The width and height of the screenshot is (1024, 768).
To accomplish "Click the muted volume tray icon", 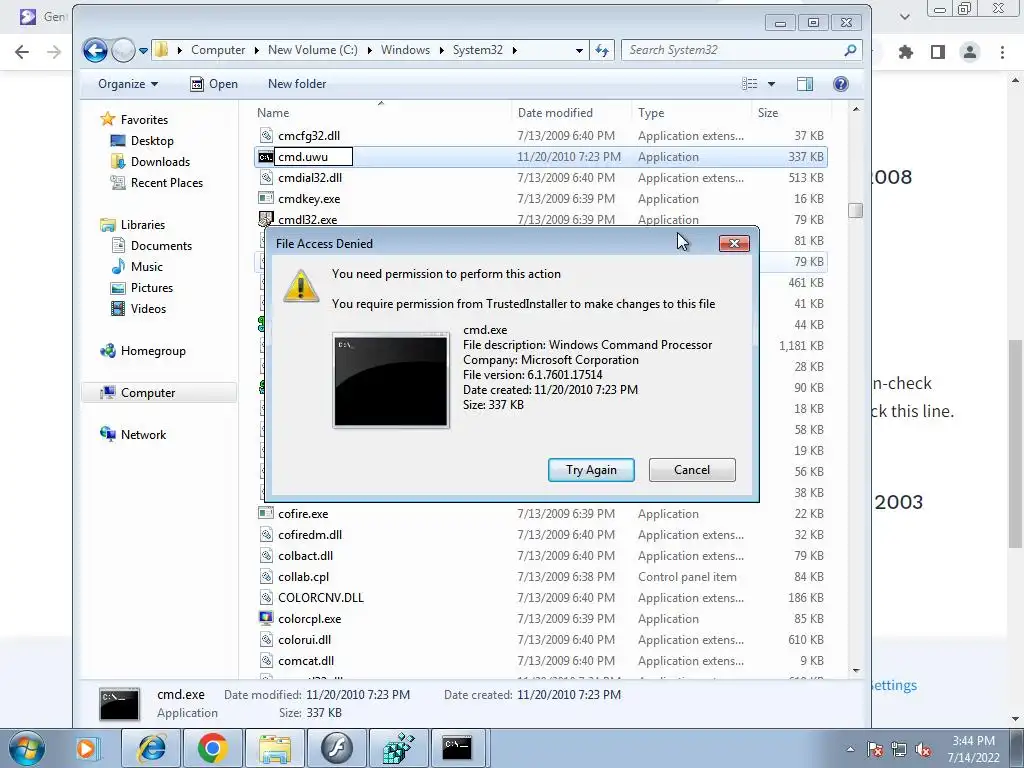I will click(923, 749).
